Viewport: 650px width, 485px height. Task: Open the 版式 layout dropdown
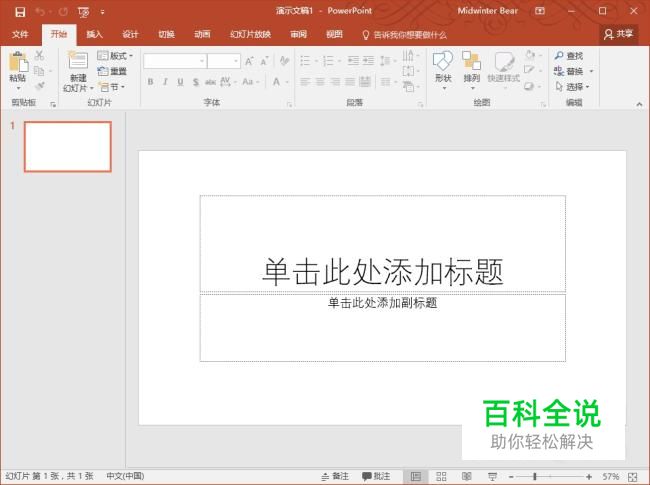point(115,56)
